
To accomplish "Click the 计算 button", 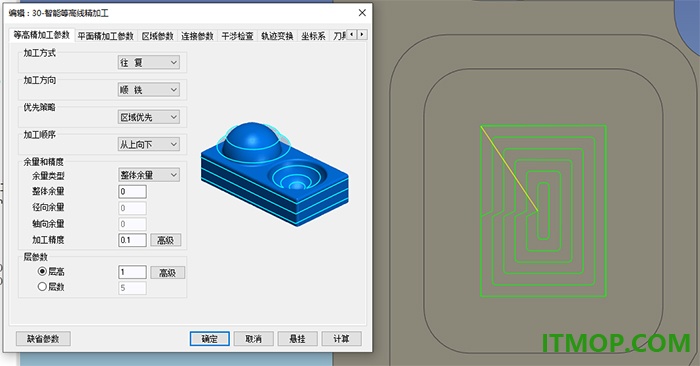I will [x=342, y=339].
